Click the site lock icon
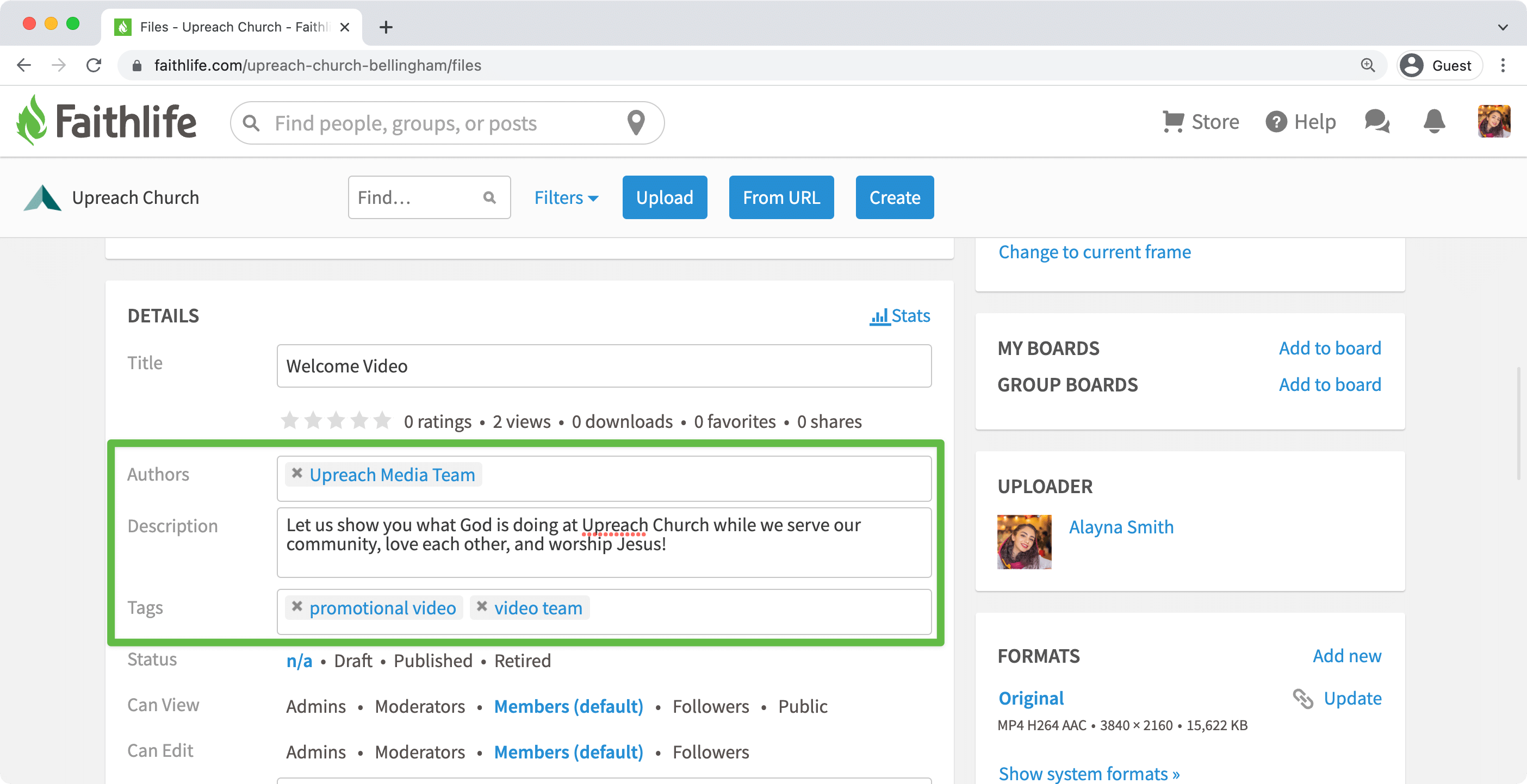Viewport: 1527px width, 784px height. point(137,65)
